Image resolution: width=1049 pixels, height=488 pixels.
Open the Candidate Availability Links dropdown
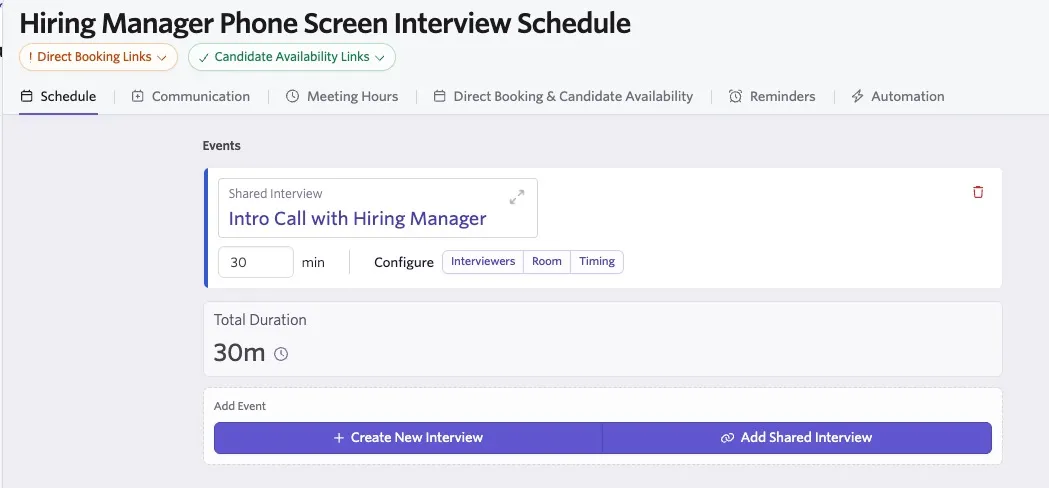pos(292,57)
